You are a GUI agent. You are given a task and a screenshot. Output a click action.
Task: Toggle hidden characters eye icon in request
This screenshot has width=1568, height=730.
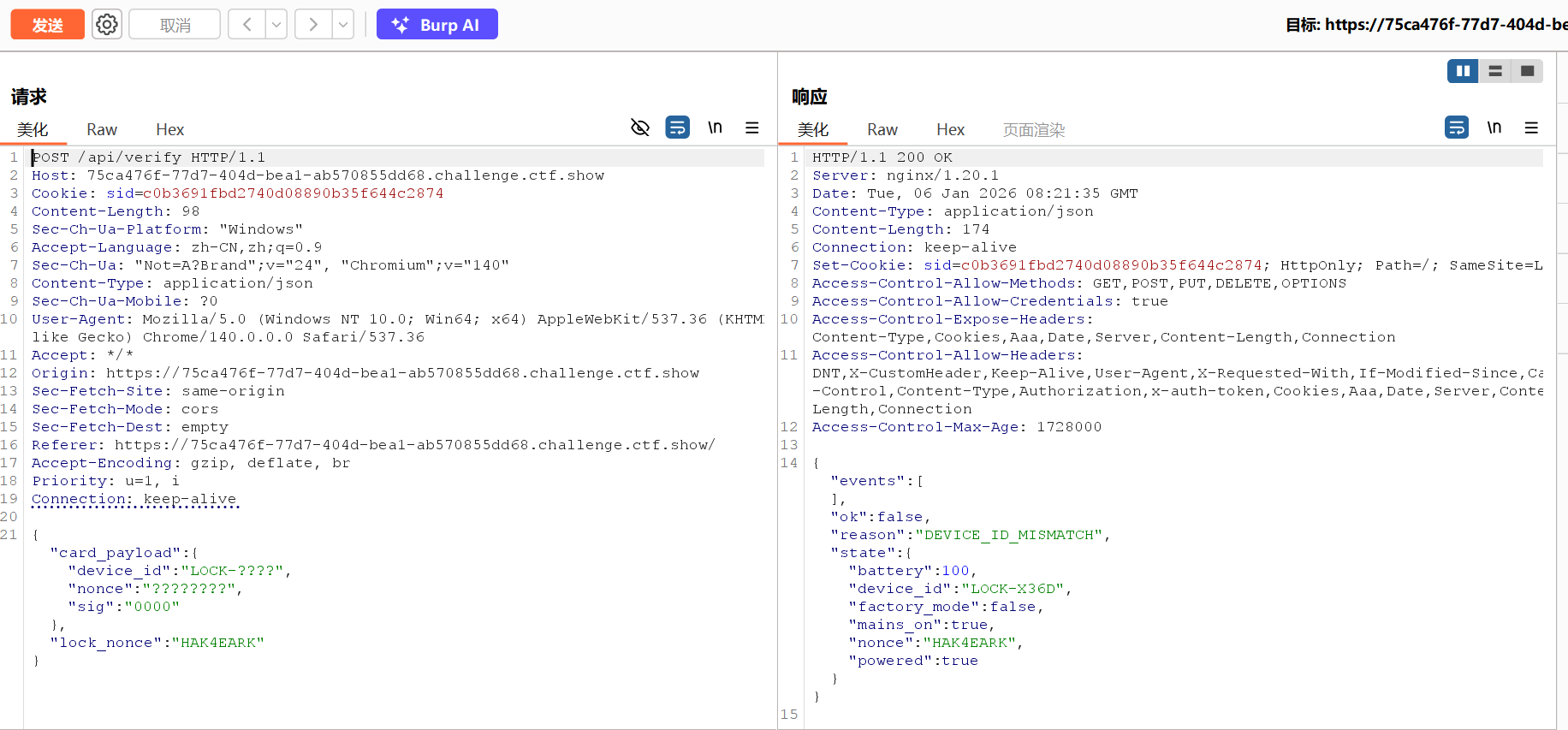[640, 128]
